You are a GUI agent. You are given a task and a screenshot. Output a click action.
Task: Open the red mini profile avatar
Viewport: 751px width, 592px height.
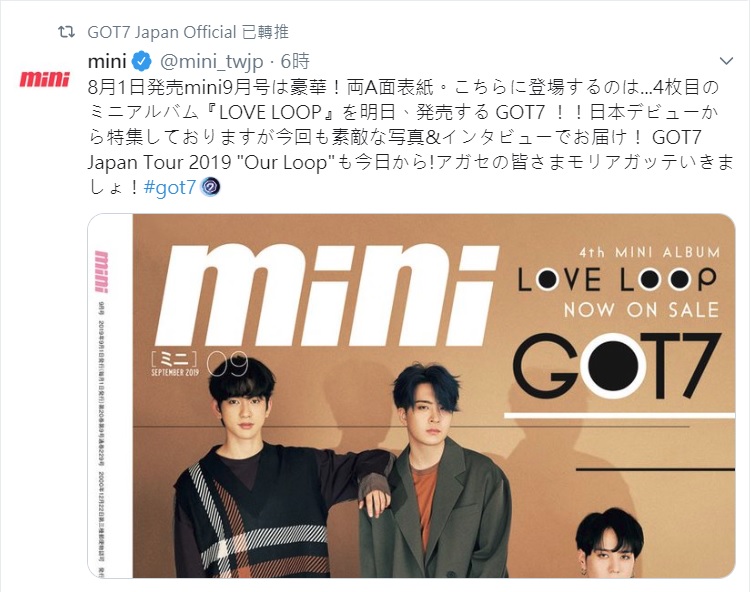(x=45, y=79)
